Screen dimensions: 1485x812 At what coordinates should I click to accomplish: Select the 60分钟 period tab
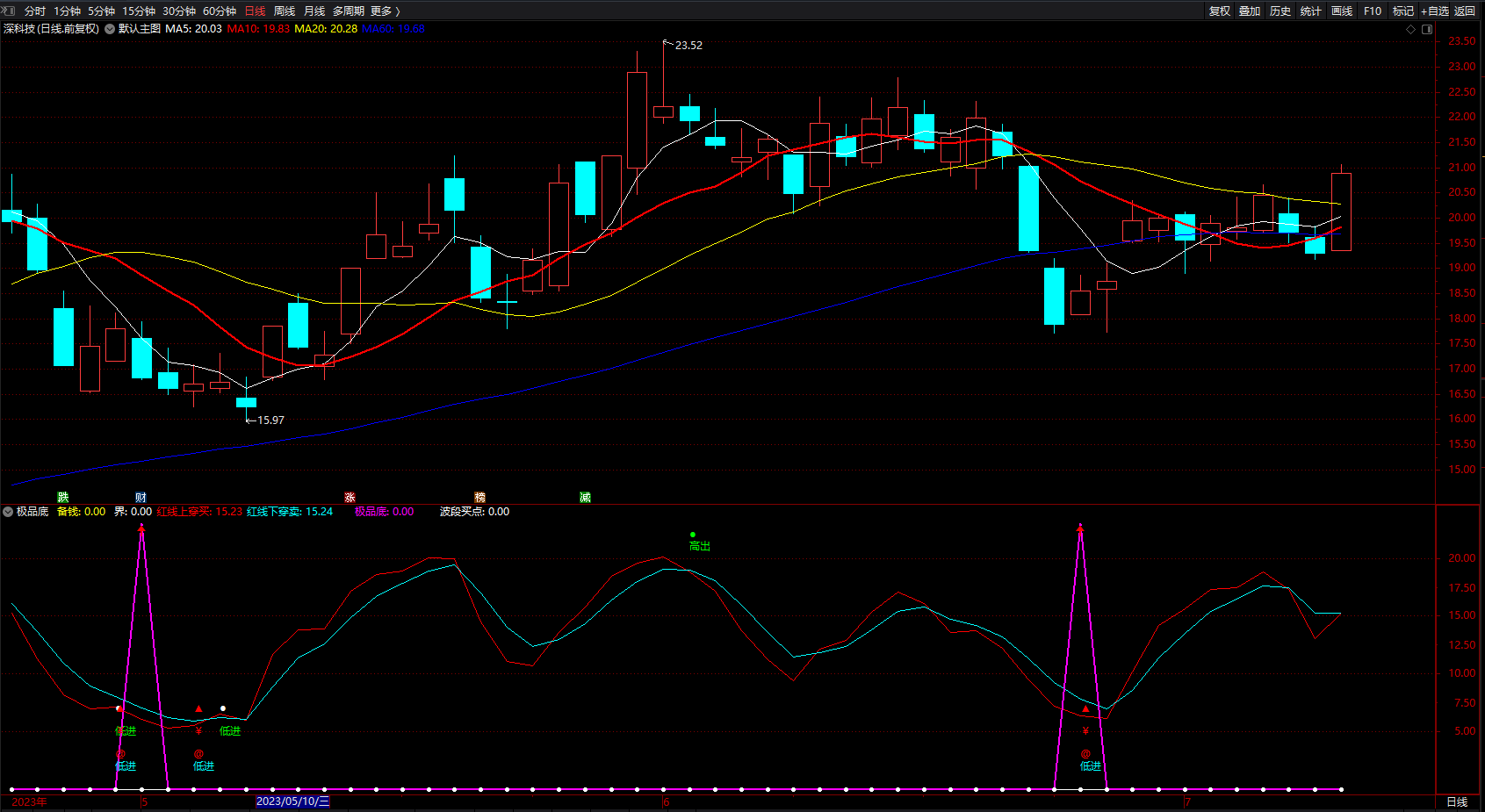(x=220, y=11)
